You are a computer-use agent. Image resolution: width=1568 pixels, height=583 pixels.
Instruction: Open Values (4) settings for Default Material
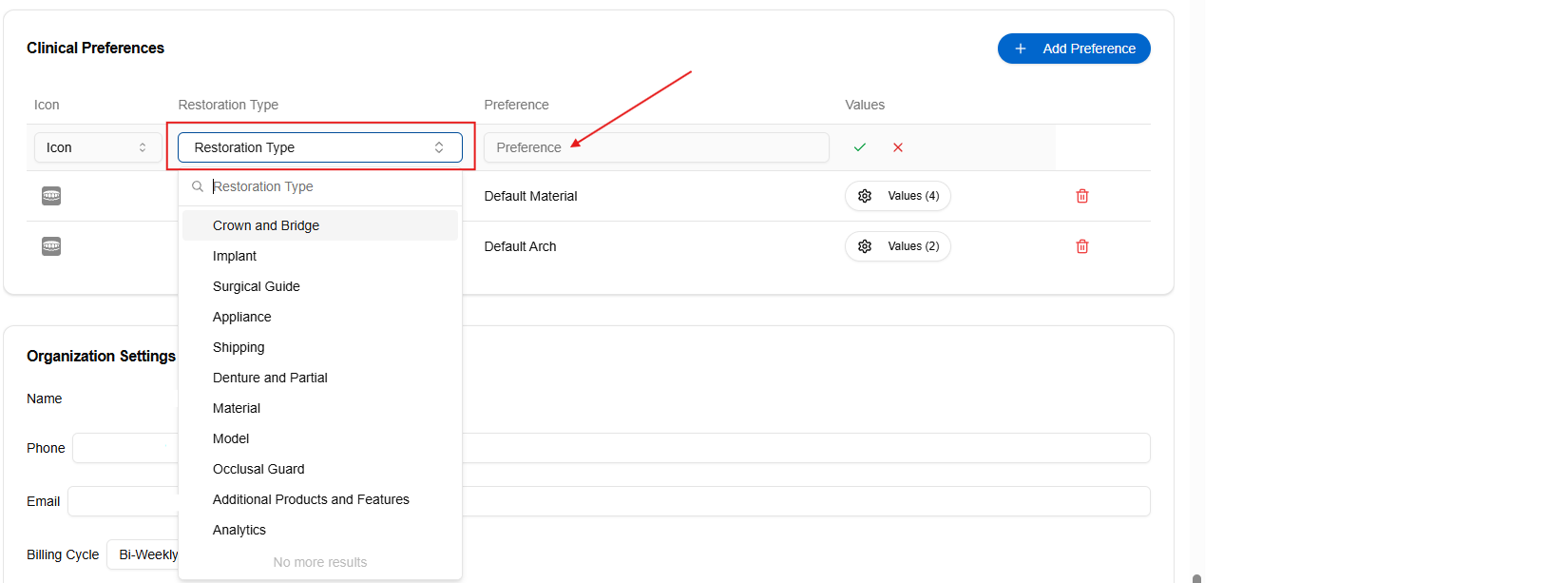click(897, 196)
